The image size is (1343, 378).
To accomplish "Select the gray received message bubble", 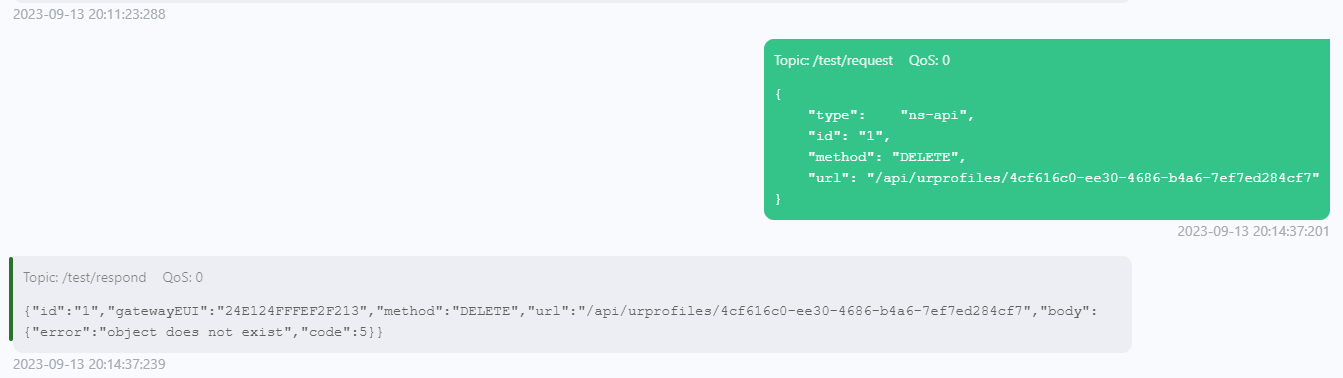I will point(570,304).
